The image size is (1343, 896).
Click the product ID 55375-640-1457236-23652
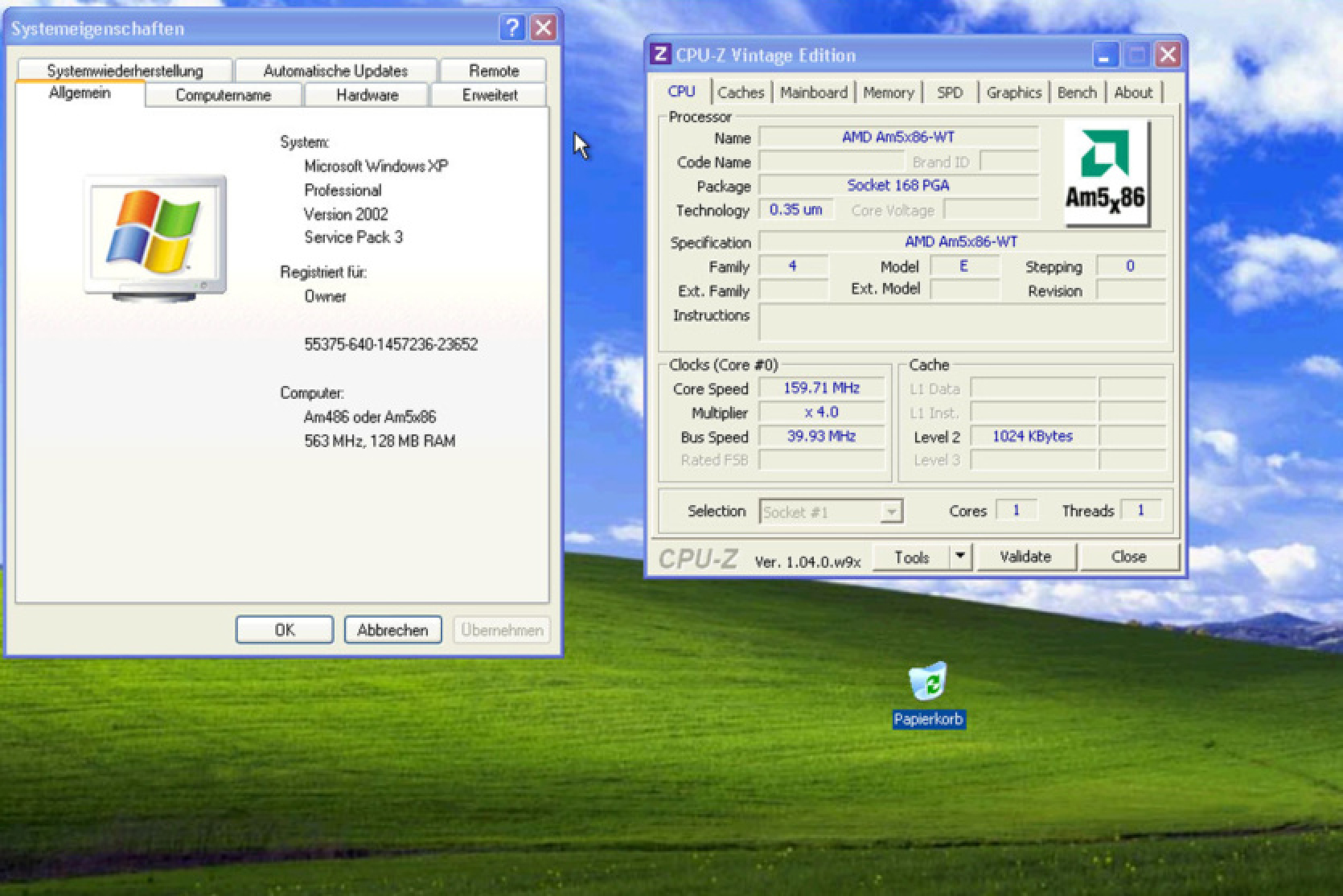pyautogui.click(x=391, y=344)
